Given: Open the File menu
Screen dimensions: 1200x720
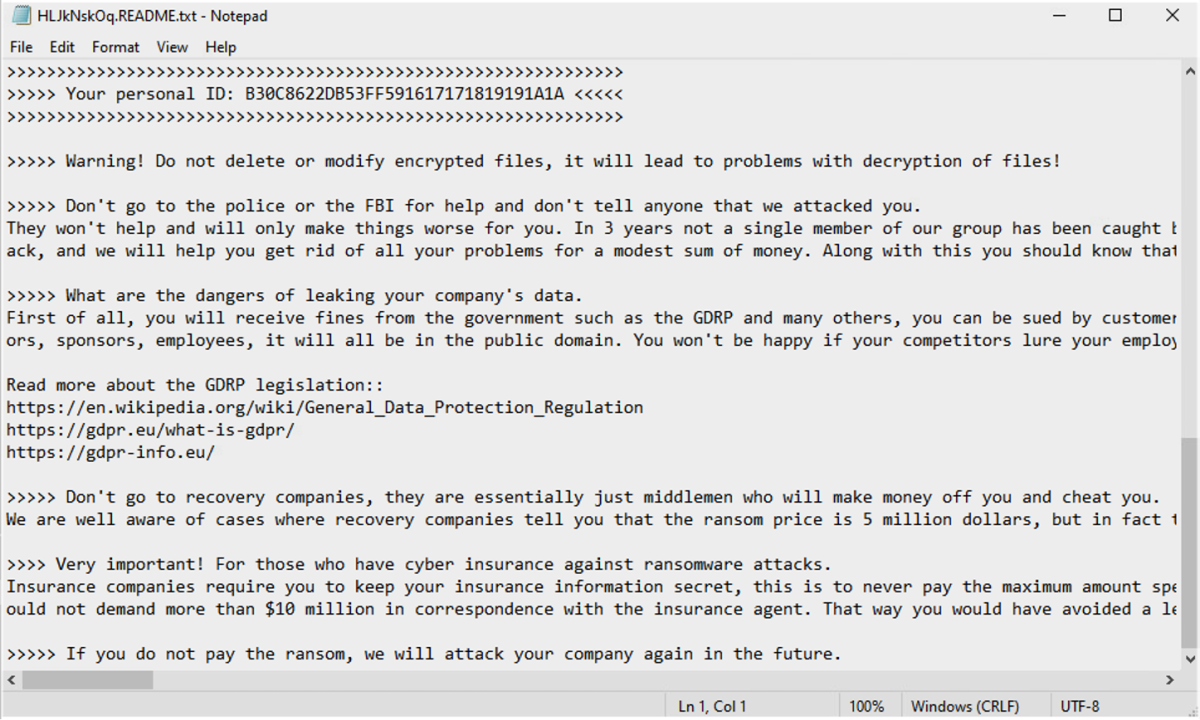Looking at the screenshot, I should [x=20, y=46].
